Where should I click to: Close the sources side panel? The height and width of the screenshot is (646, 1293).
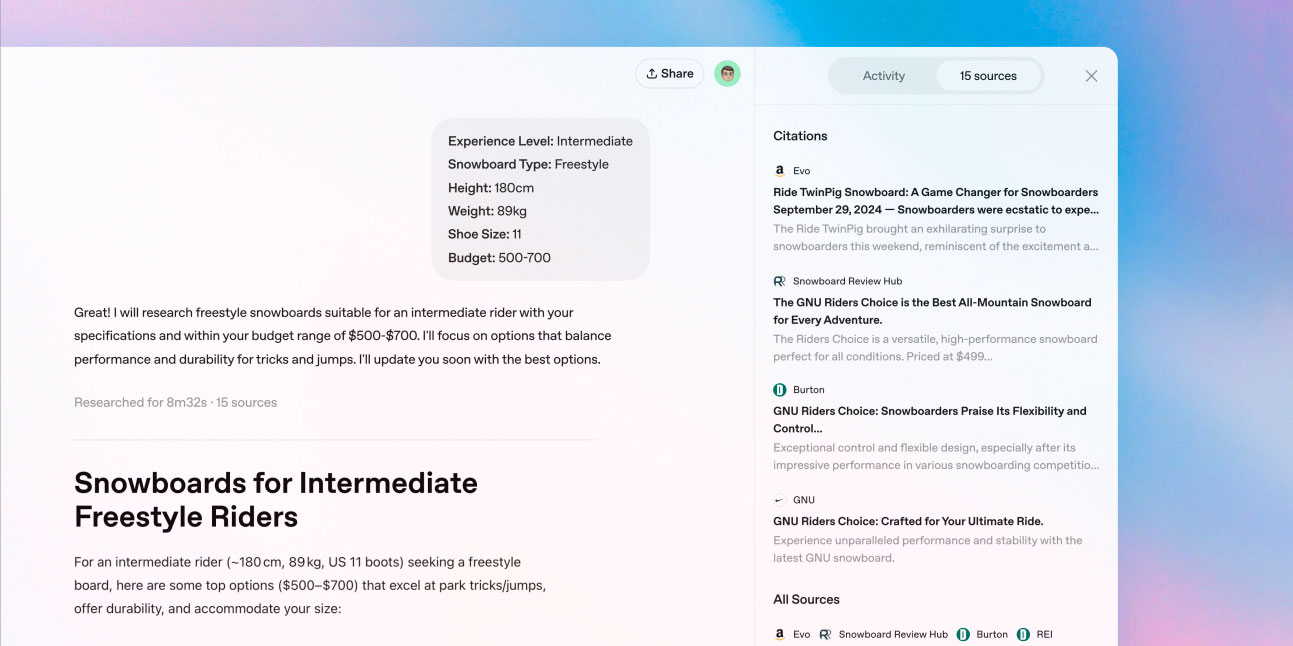pos(1091,76)
